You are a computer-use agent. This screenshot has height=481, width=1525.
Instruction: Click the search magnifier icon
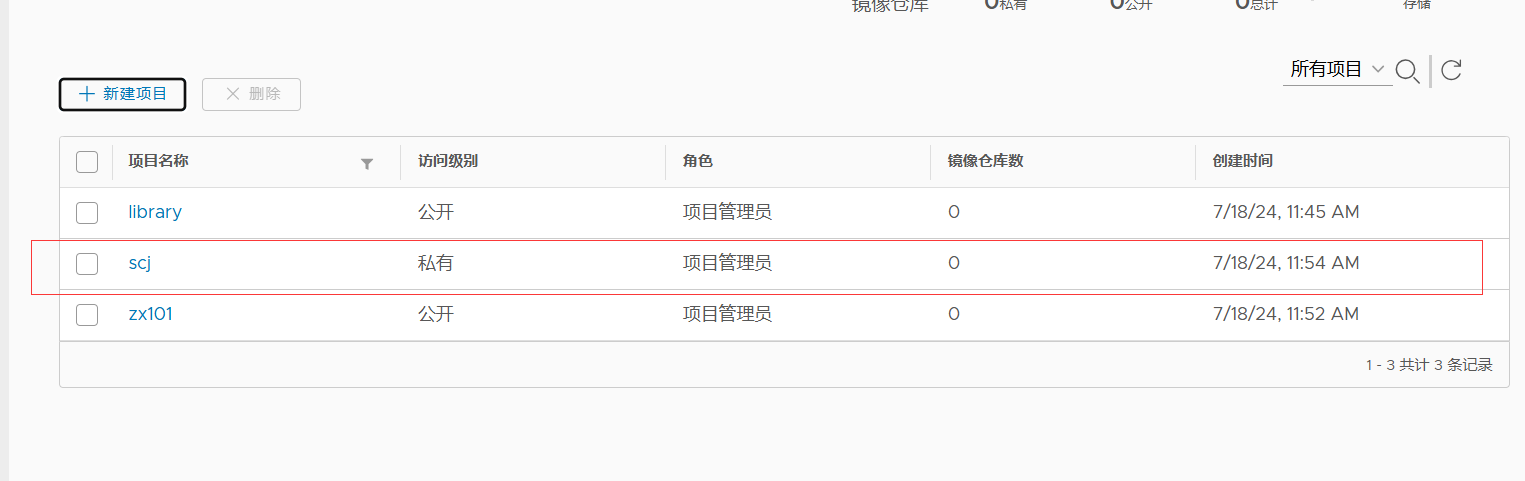point(1407,71)
